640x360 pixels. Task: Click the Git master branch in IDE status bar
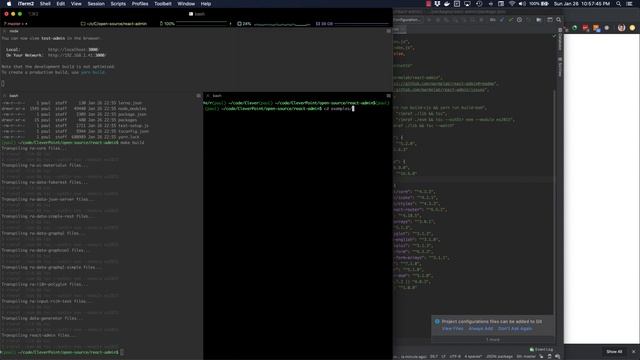click(x=526, y=356)
